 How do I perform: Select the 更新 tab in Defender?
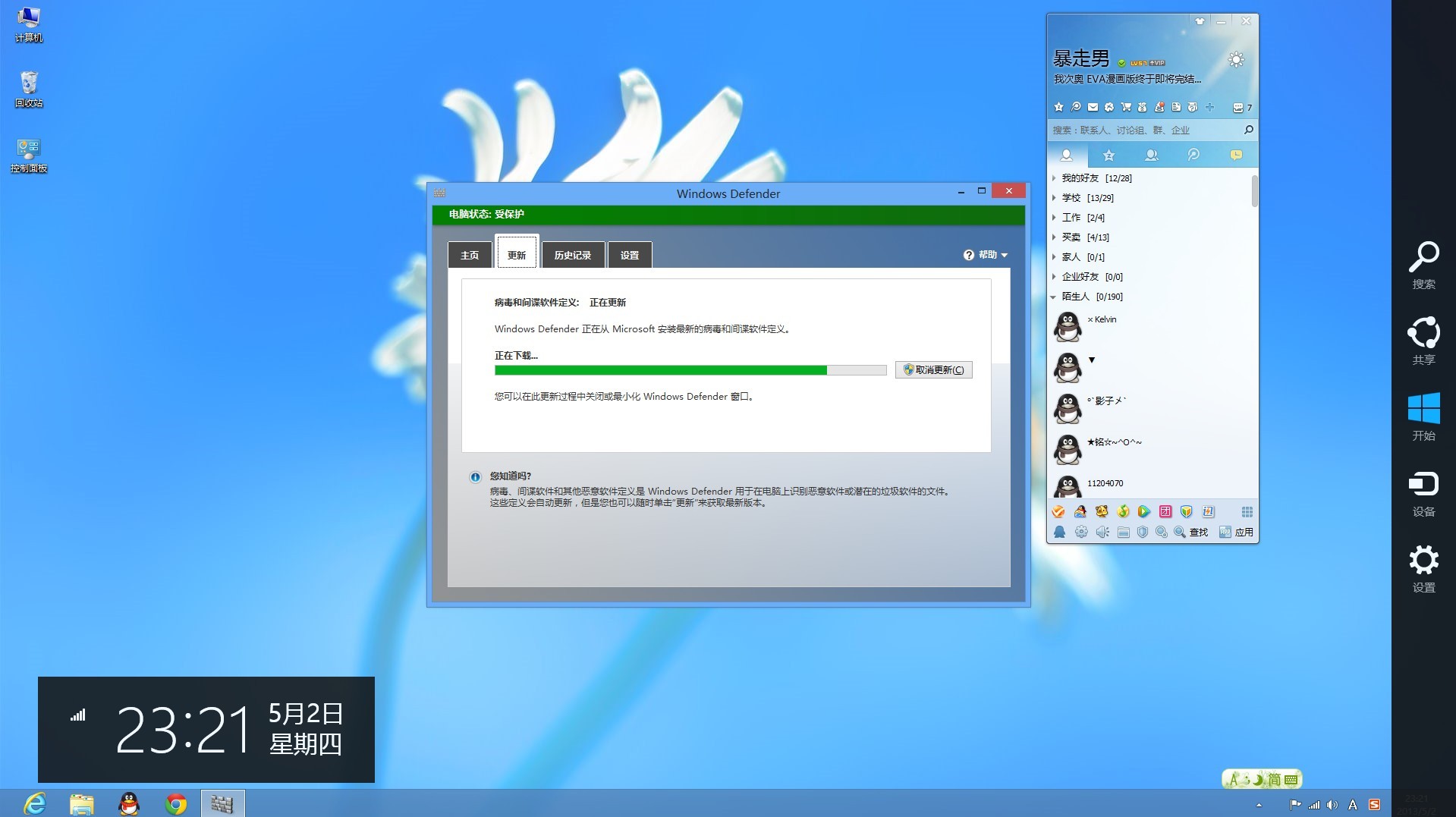click(517, 252)
